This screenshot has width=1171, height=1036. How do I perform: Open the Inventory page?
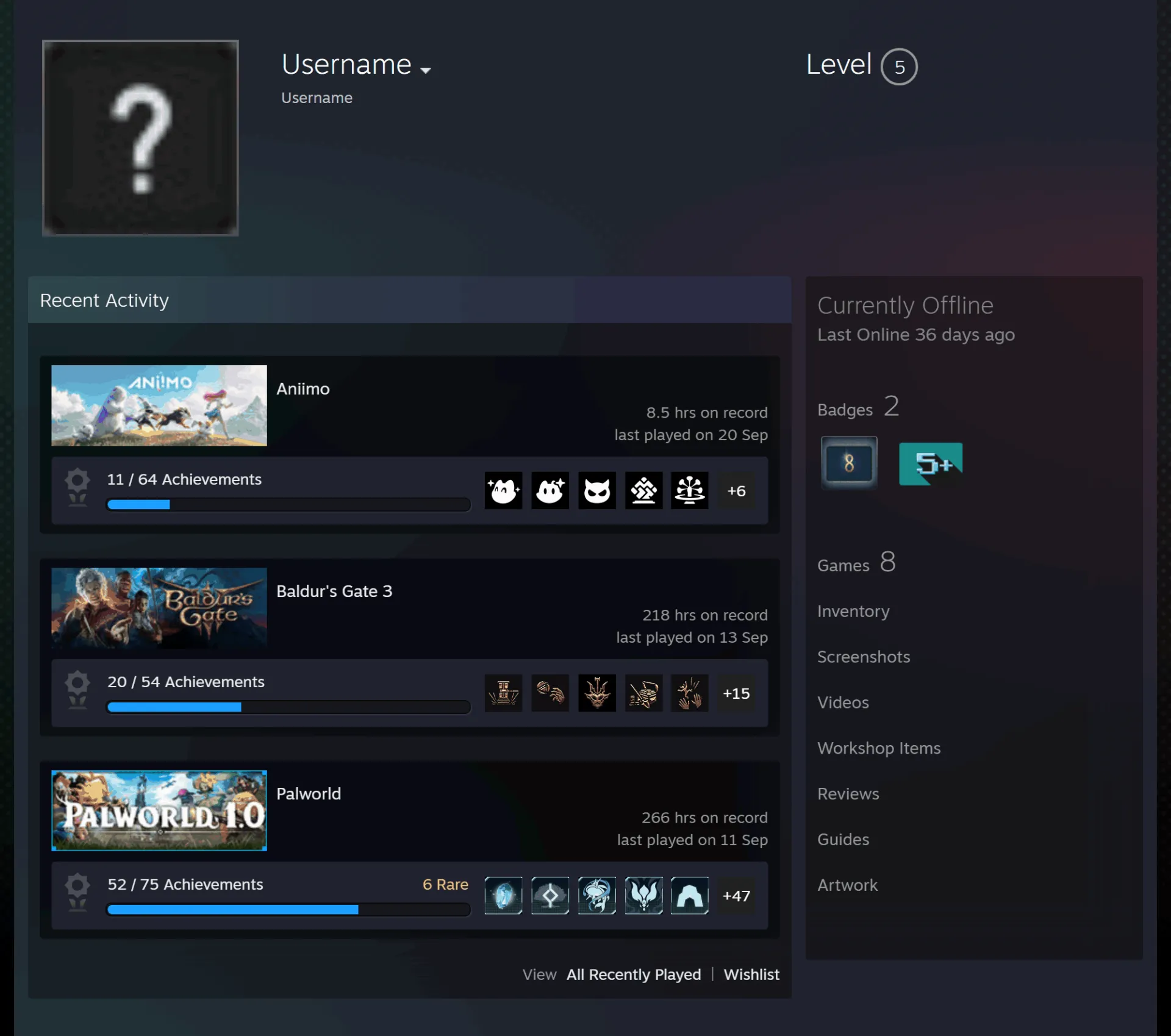853,611
